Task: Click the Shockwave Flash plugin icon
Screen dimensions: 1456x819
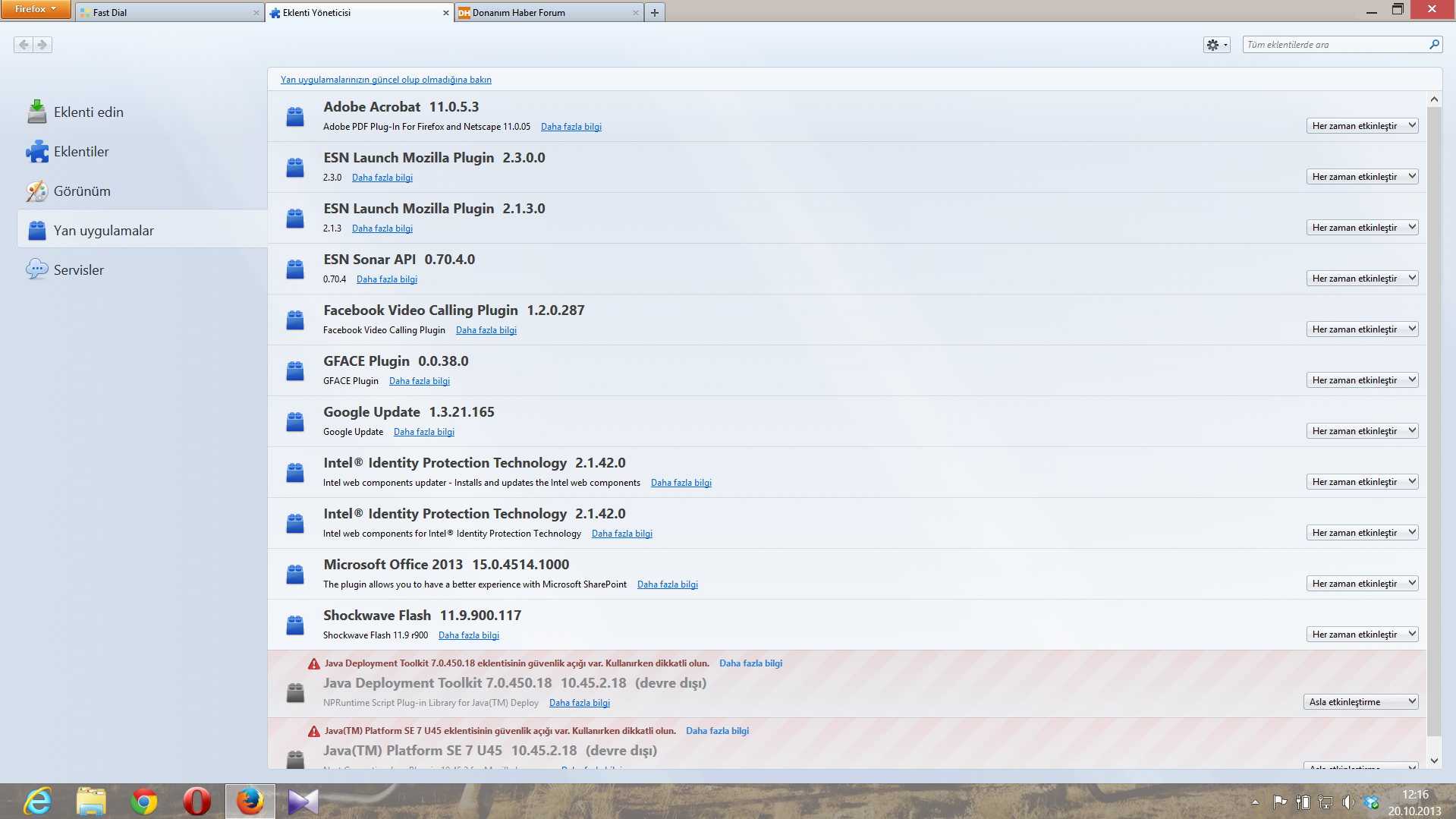Action: point(295,625)
